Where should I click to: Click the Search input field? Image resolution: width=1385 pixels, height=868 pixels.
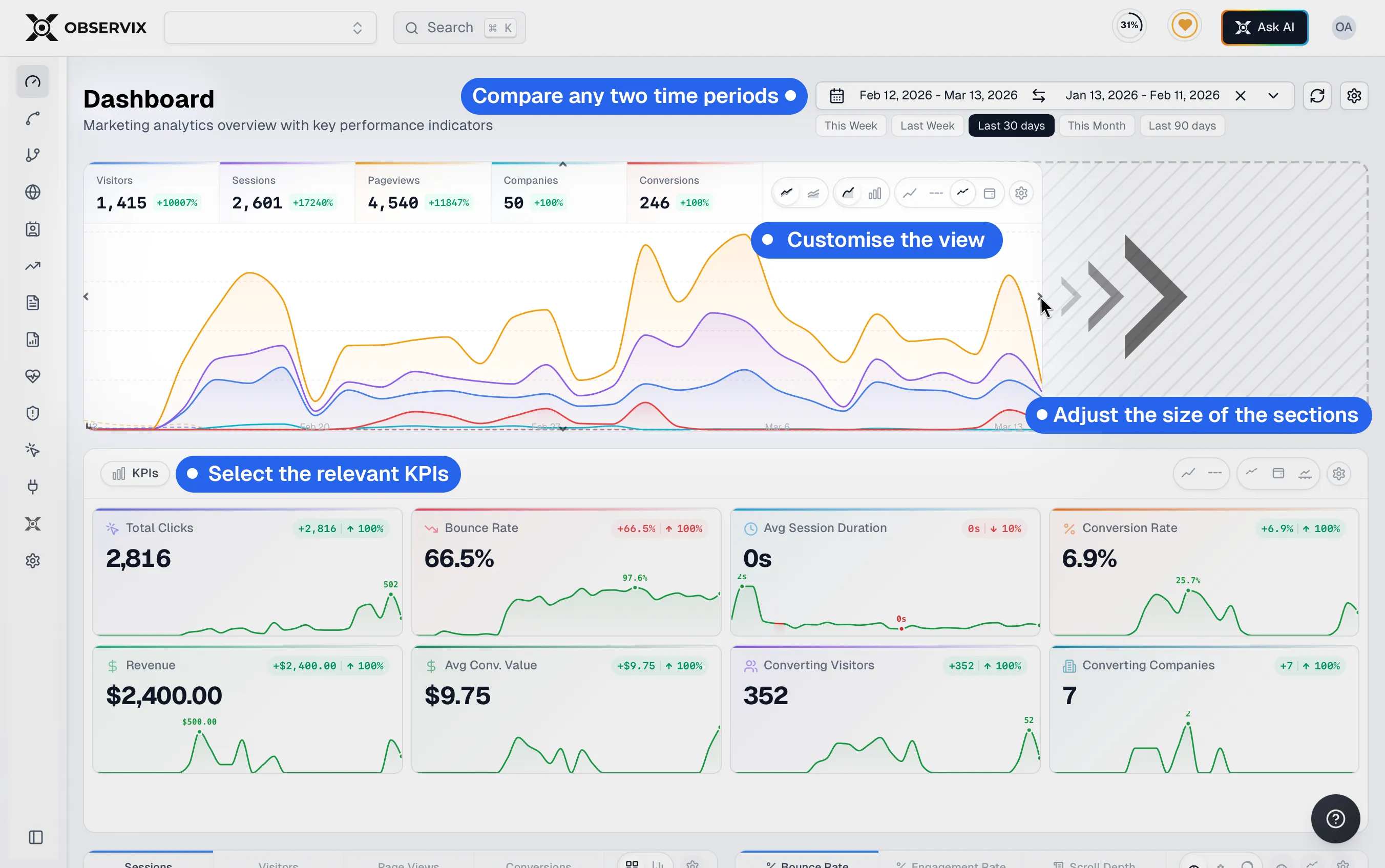coord(459,28)
